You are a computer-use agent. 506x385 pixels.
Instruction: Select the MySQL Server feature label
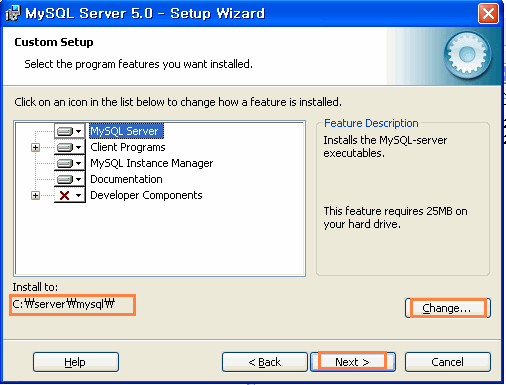[x=126, y=131]
